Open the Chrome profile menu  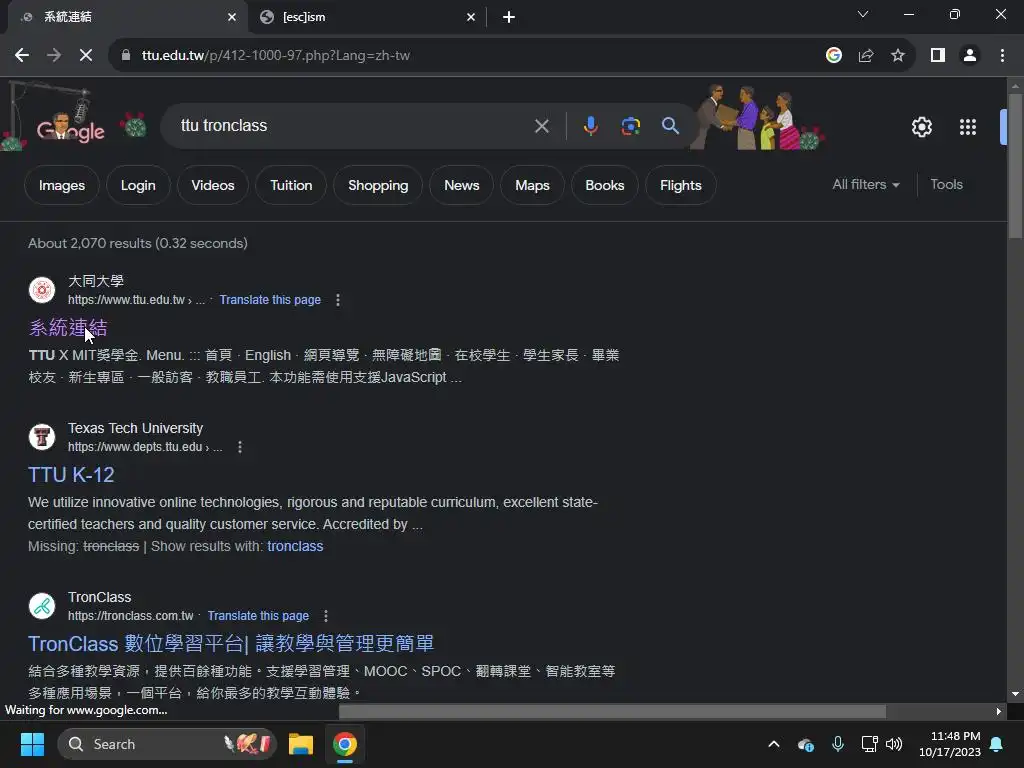(x=970, y=56)
